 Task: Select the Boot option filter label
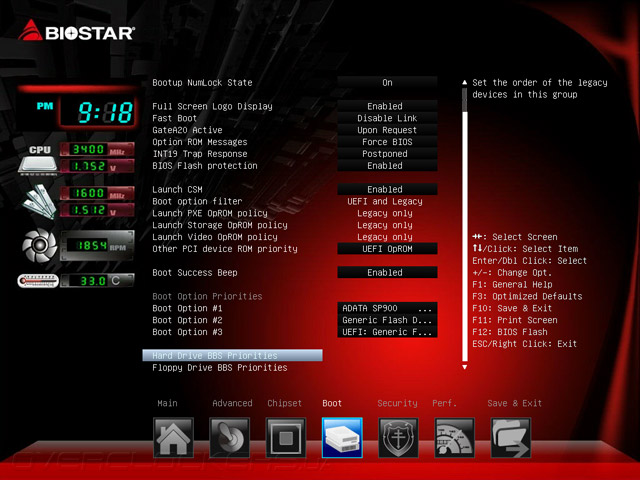pyautogui.click(x=197, y=201)
